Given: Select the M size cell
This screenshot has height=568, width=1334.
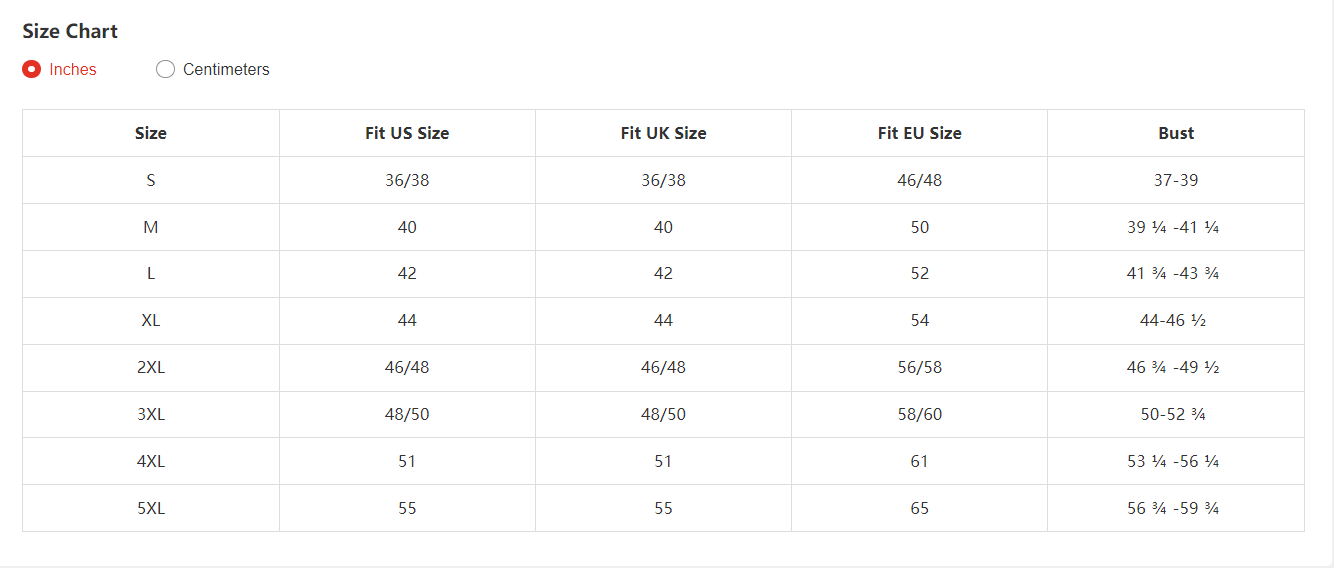Looking at the screenshot, I should (x=151, y=227).
